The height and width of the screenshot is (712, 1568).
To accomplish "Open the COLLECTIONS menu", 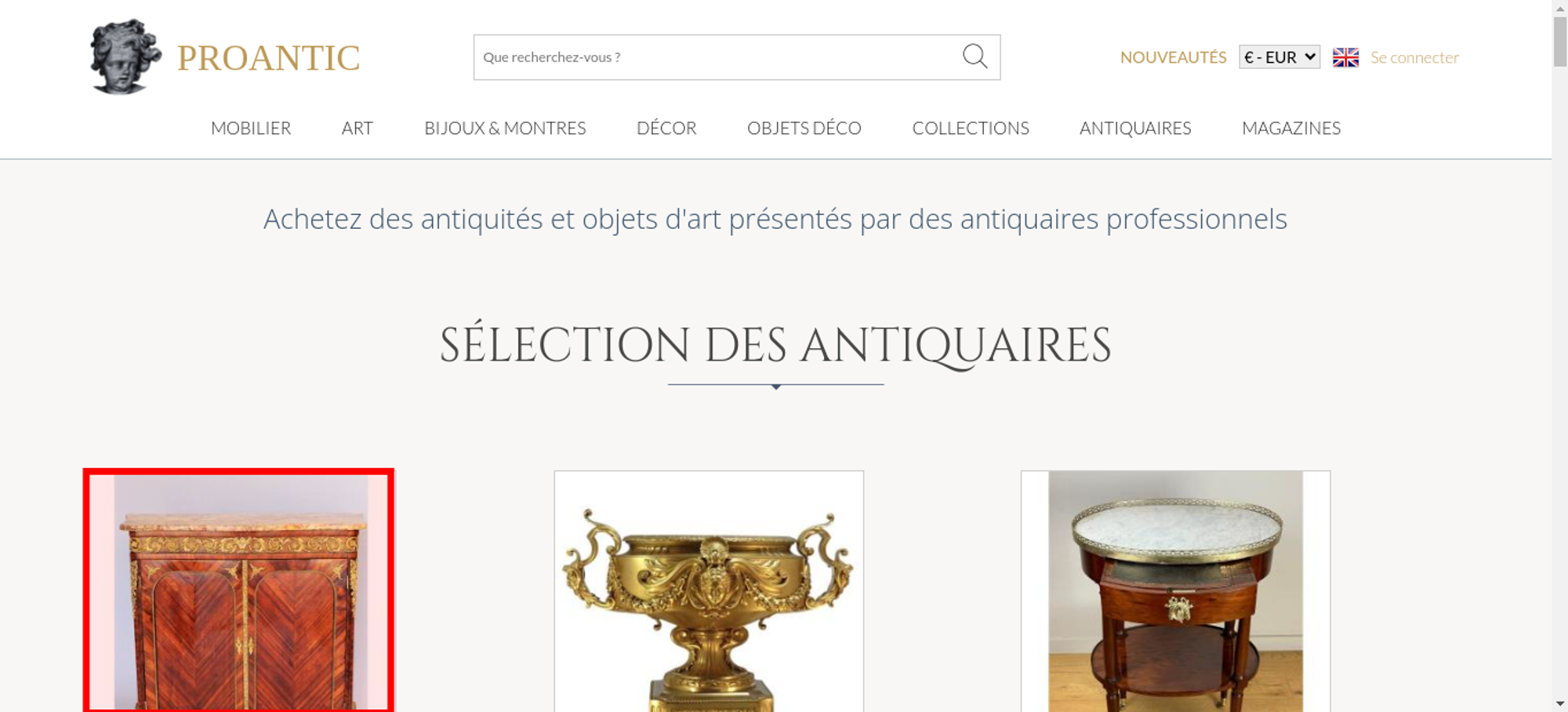I will tap(971, 128).
